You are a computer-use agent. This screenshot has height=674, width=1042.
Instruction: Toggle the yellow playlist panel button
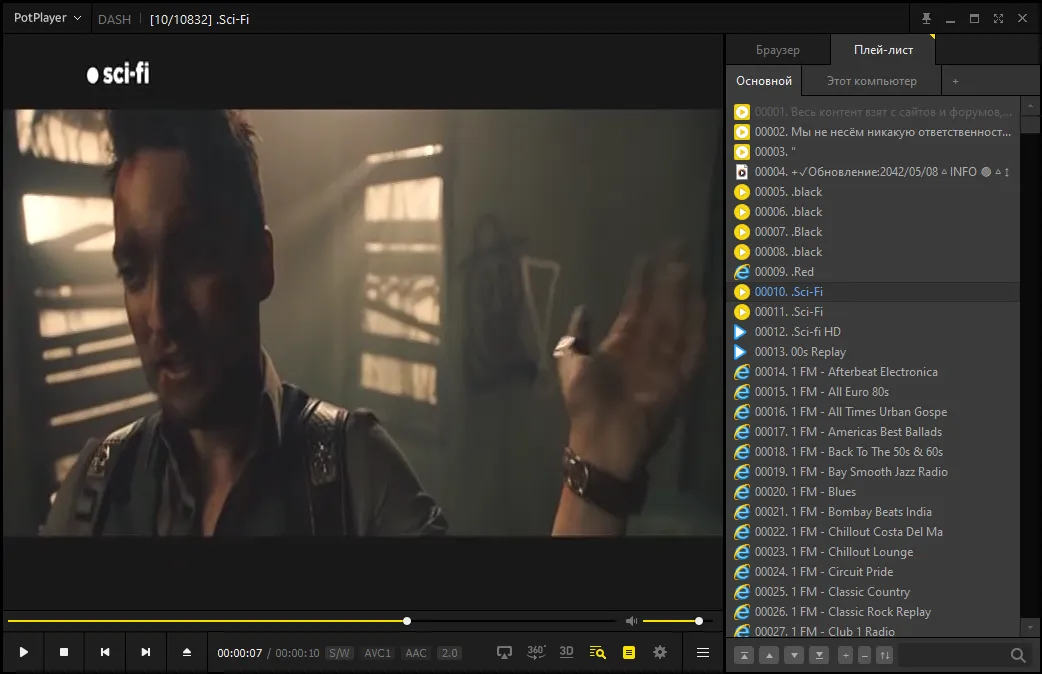coord(629,652)
